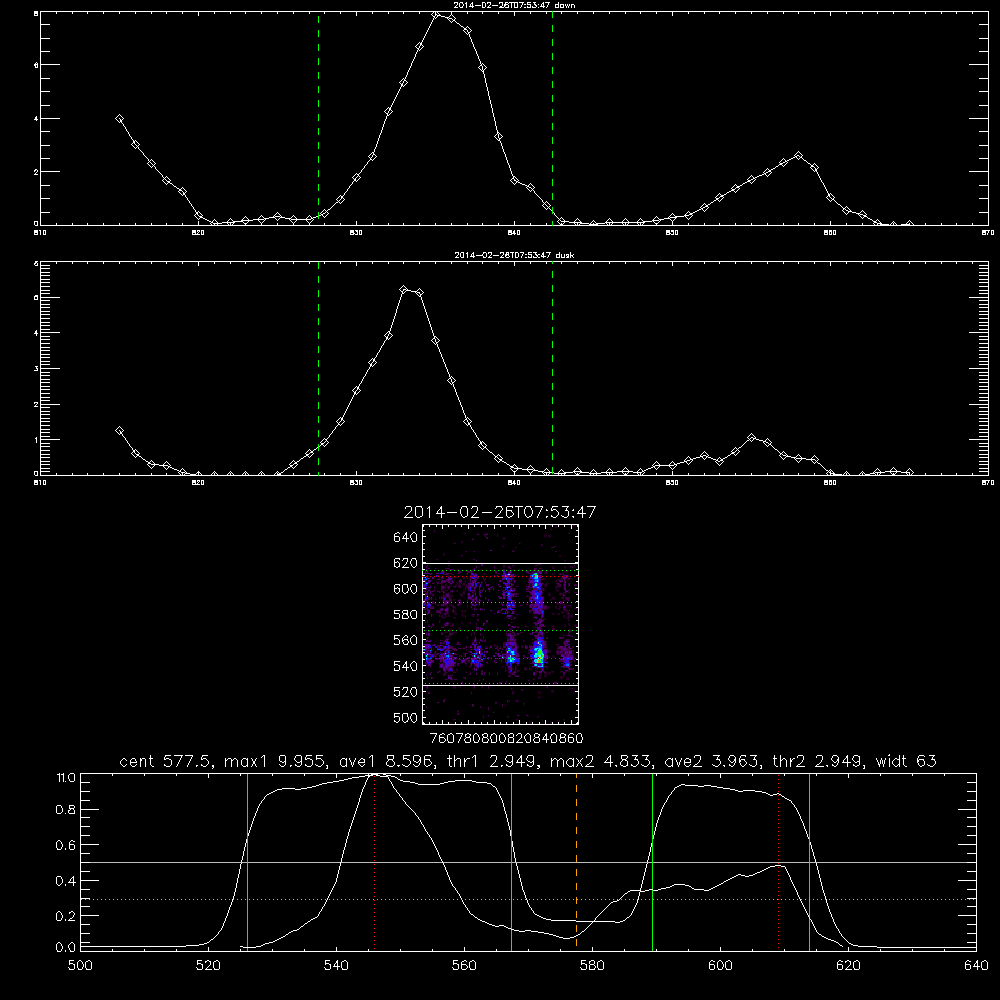The image size is (1000, 1000).
Task: Click the highest diamond marker in dawn plot
Action: [x=436, y=15]
